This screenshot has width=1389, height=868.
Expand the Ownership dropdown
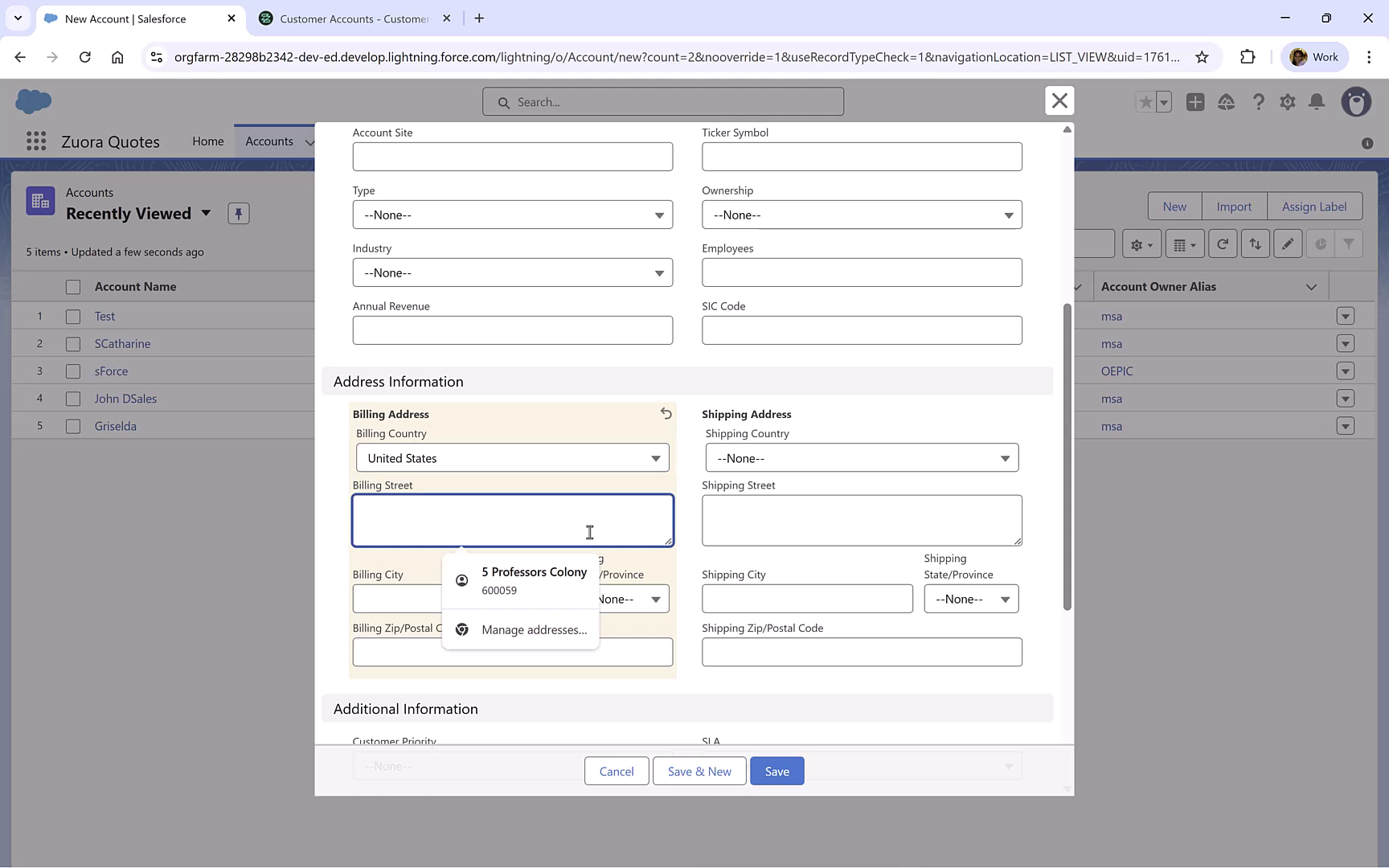tap(861, 215)
